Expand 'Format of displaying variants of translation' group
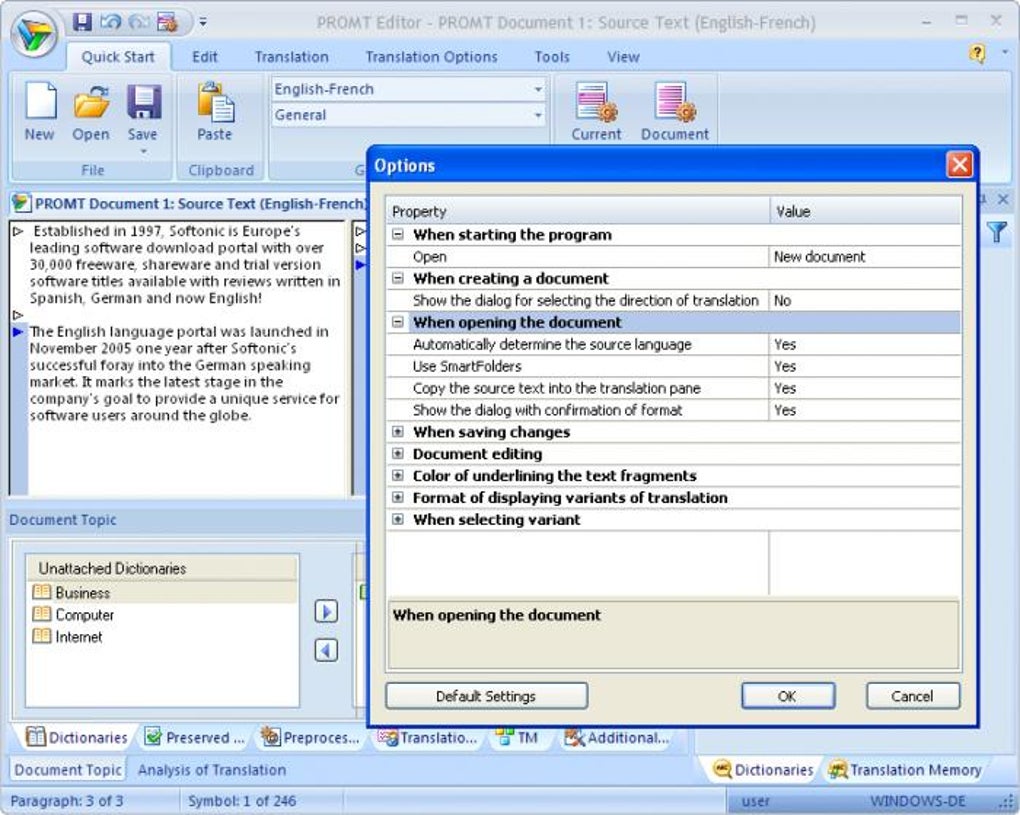Viewport: 1020px width, 815px height. click(x=398, y=498)
